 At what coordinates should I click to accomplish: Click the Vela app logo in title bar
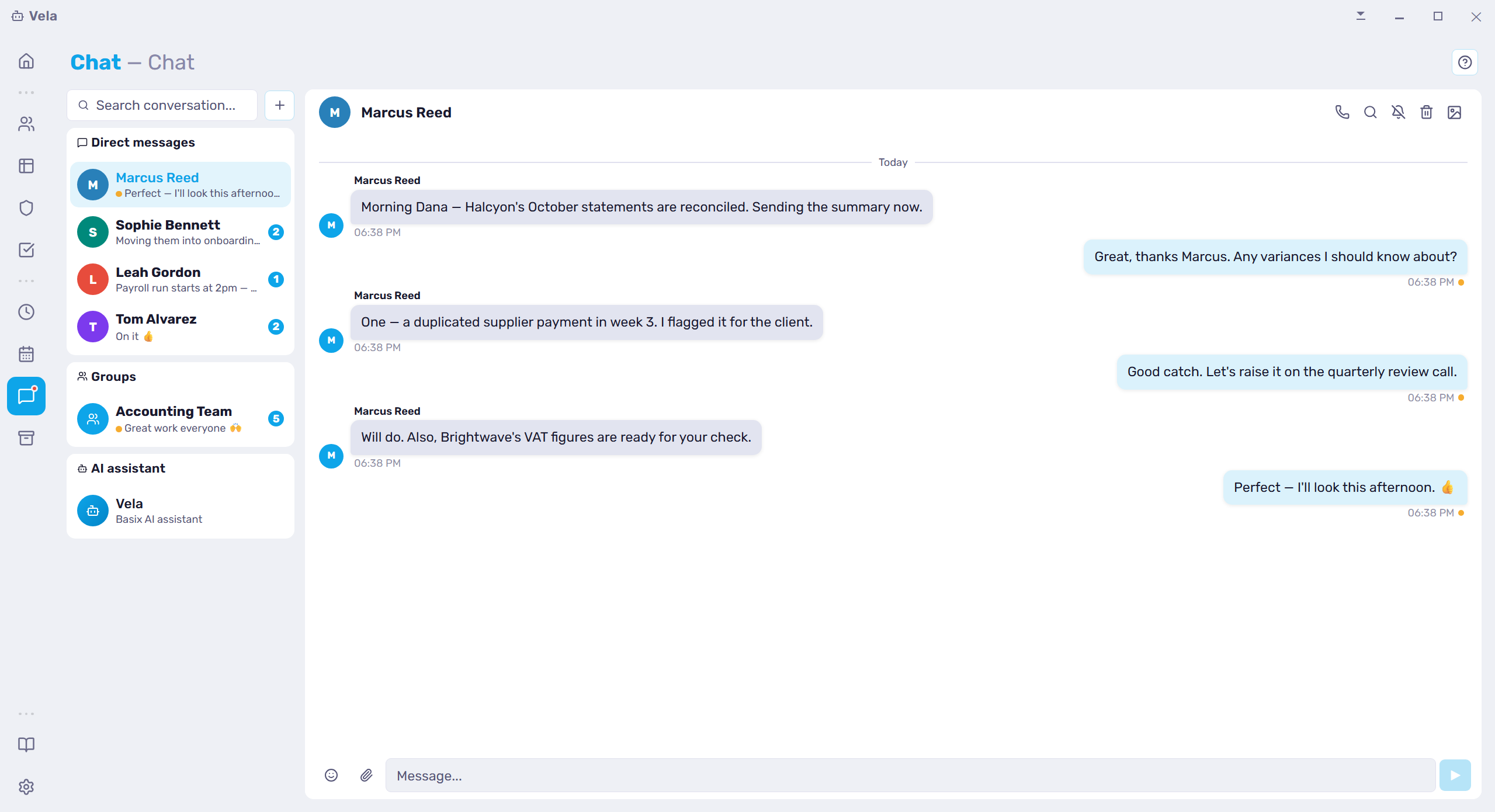(18, 16)
